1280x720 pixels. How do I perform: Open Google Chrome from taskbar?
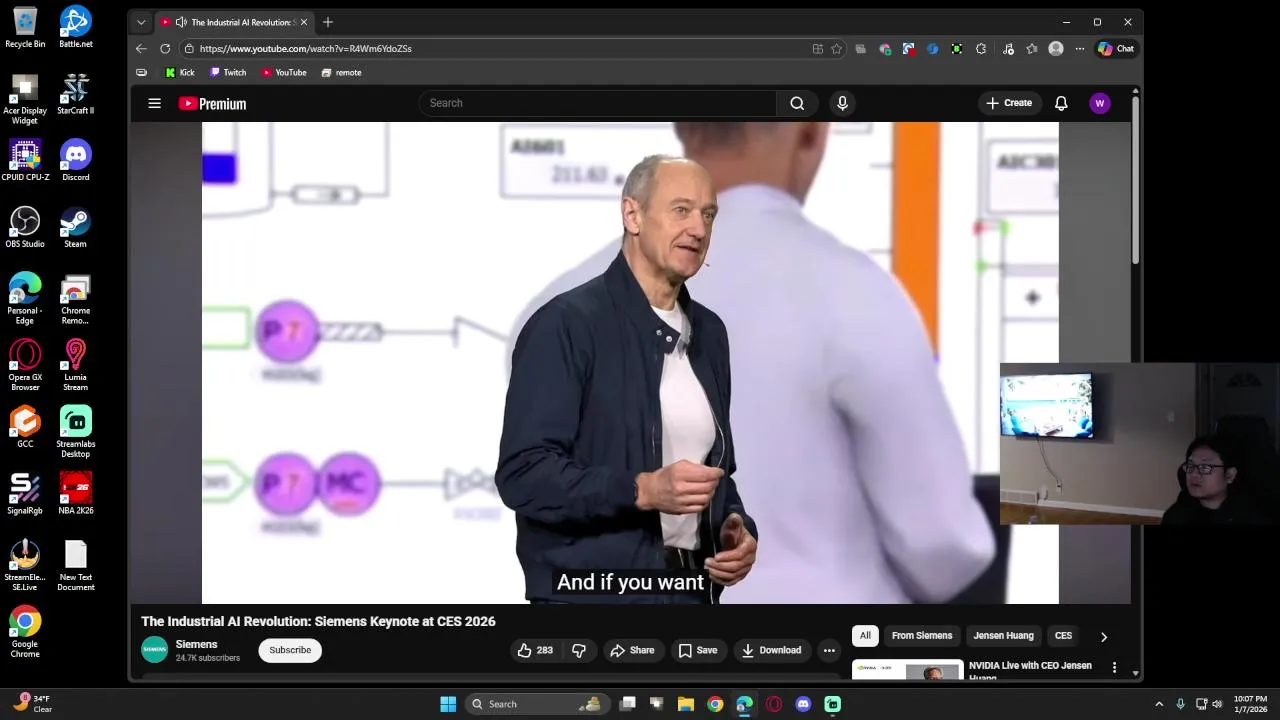point(715,704)
